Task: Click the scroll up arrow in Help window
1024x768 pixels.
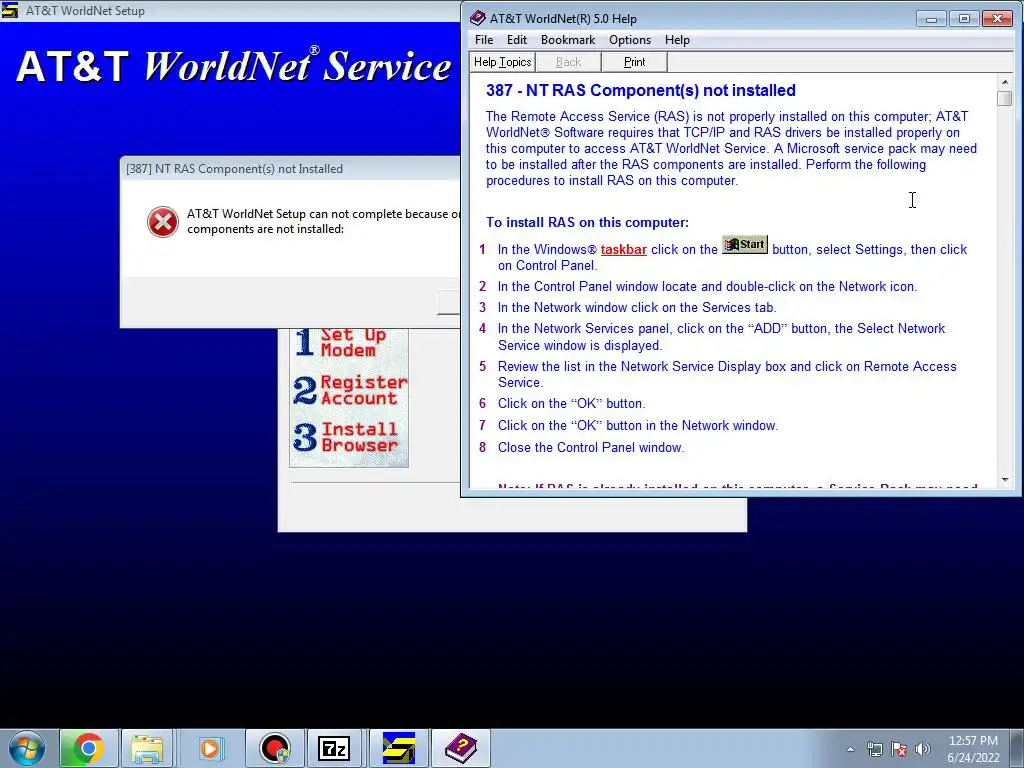Action: tap(1004, 82)
